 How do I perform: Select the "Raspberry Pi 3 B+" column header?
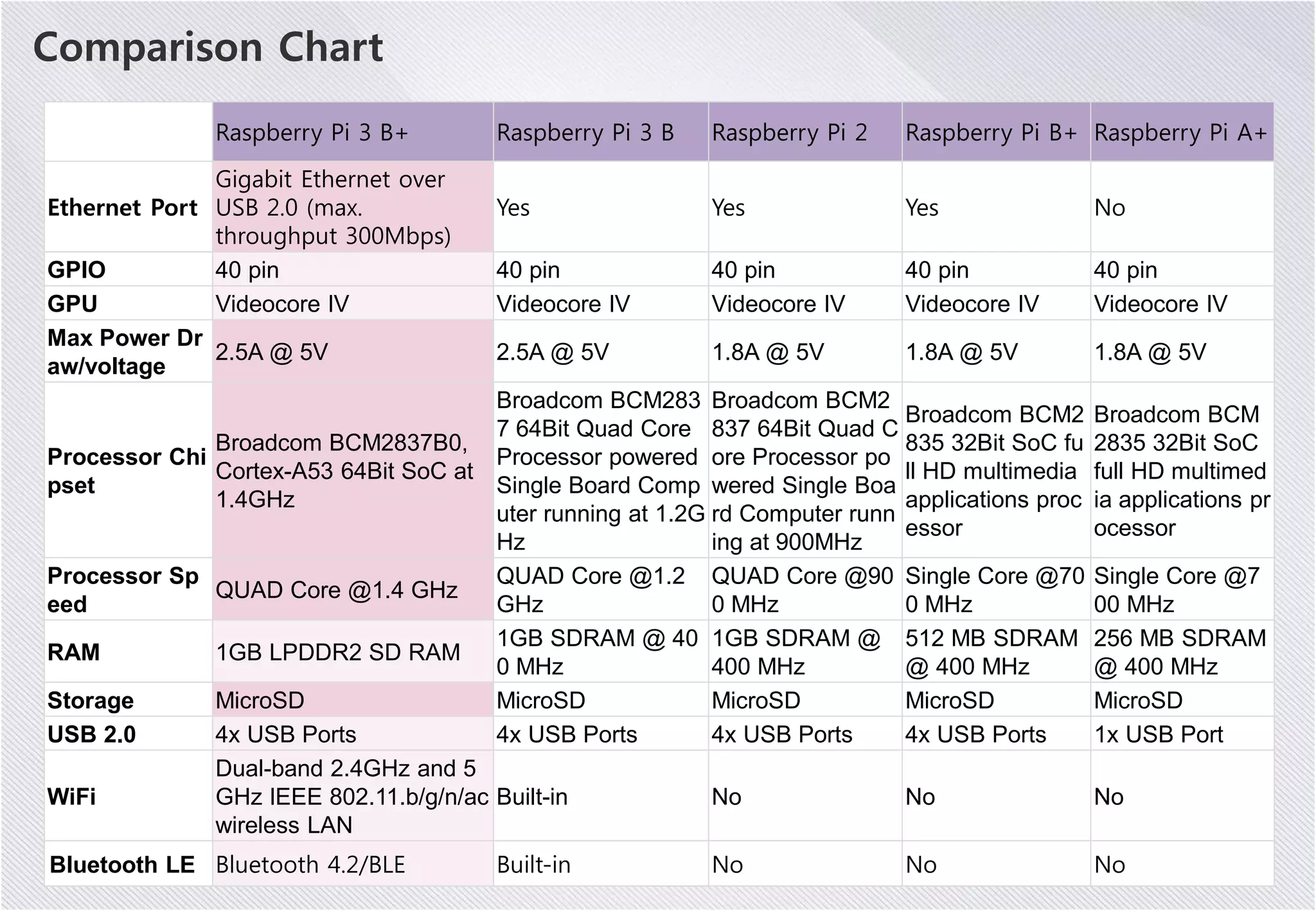point(312,132)
